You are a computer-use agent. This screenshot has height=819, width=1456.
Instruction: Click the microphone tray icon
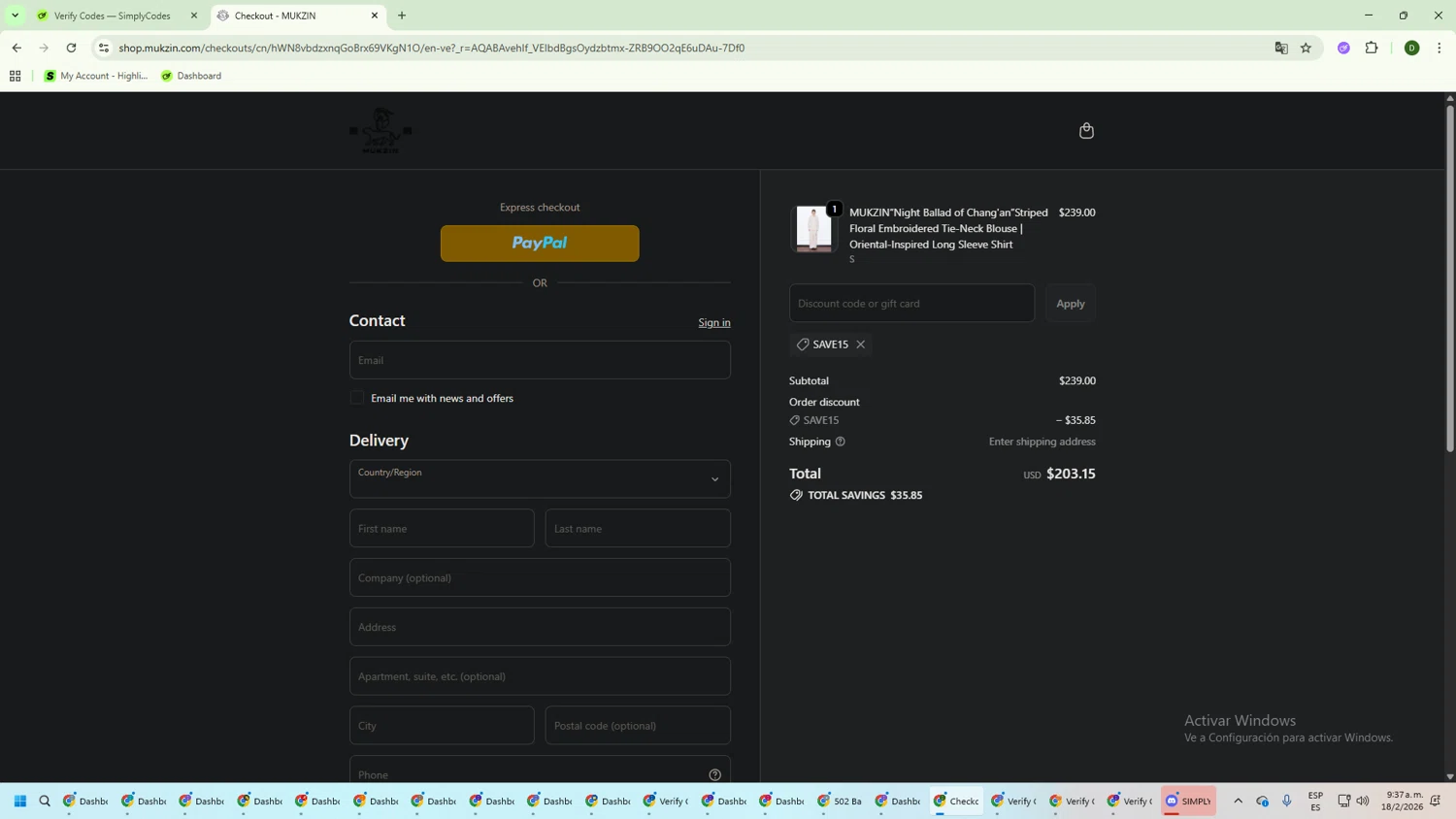click(1287, 802)
